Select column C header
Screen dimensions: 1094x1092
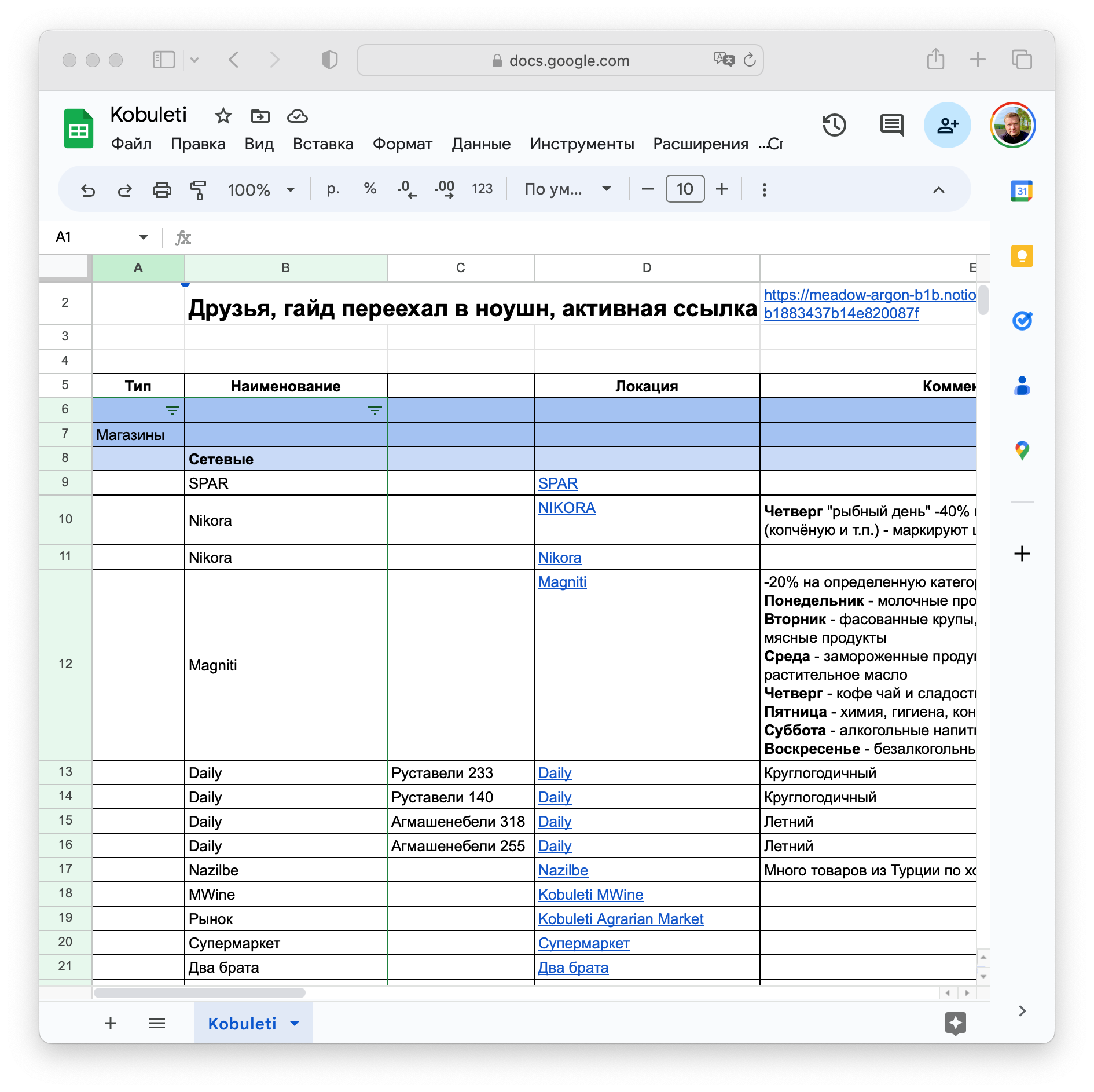[x=460, y=267]
